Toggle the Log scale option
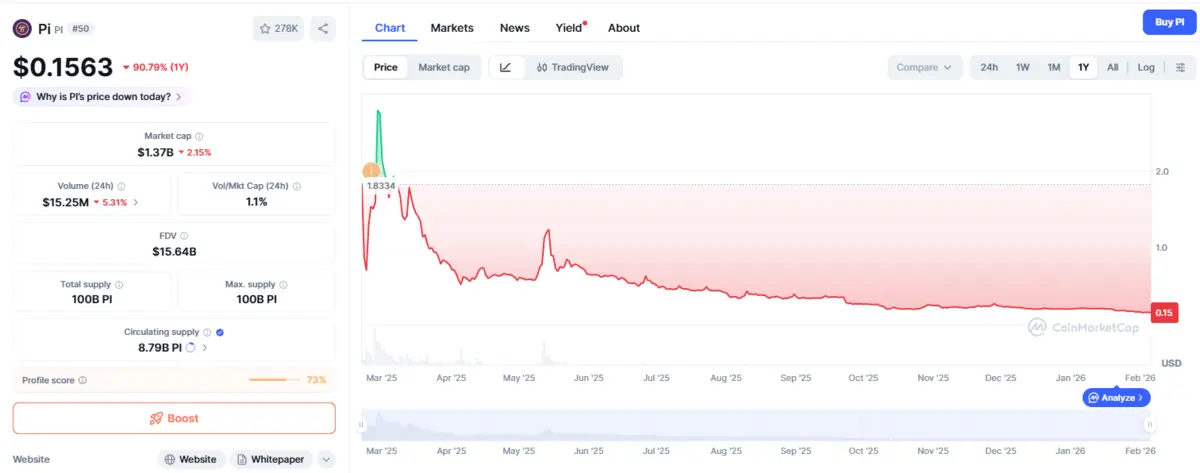The image size is (1200, 473). [x=1145, y=68]
